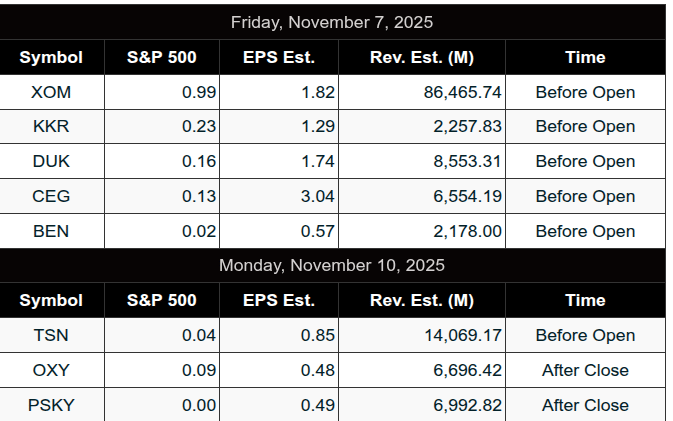Screen dimensions: 673x421
Task: Click the BEN ticker symbol
Action: 51,232
